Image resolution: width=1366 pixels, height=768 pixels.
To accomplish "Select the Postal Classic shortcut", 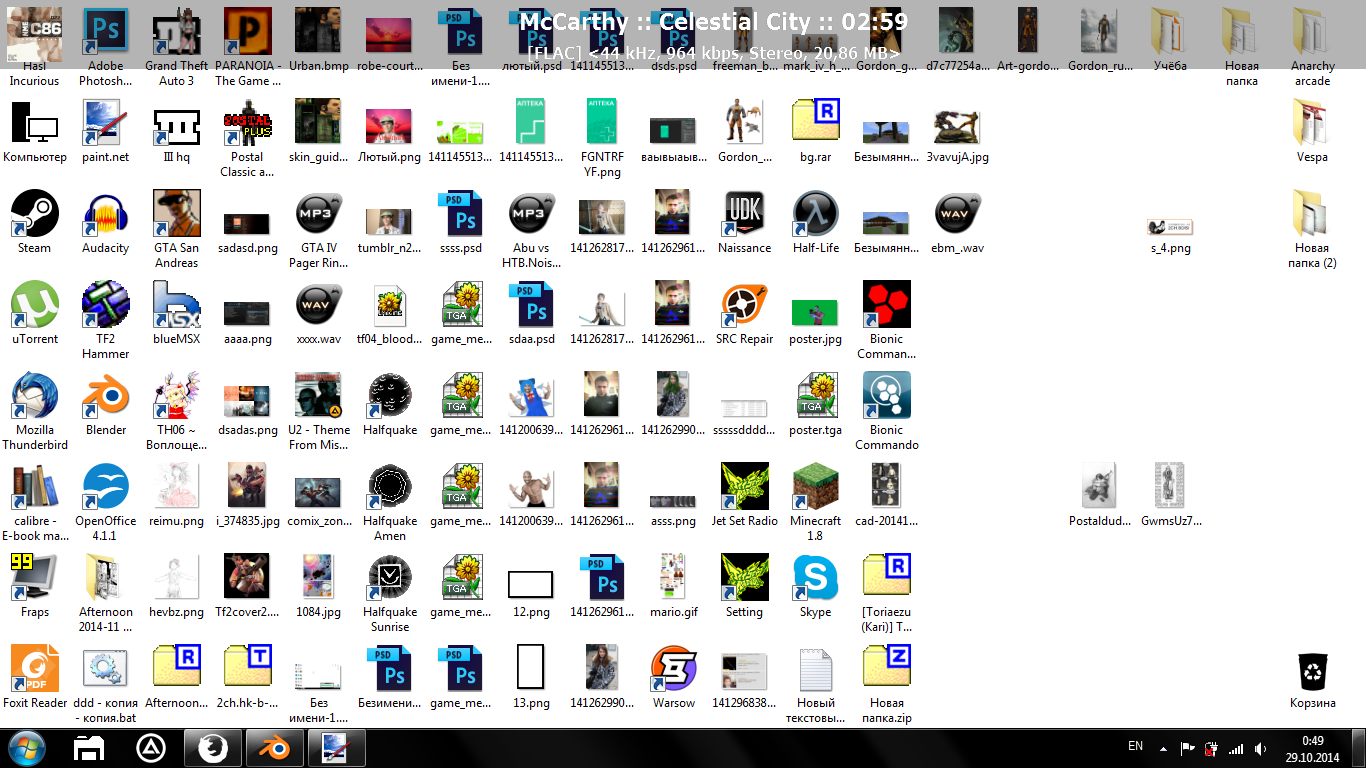I will [247, 124].
